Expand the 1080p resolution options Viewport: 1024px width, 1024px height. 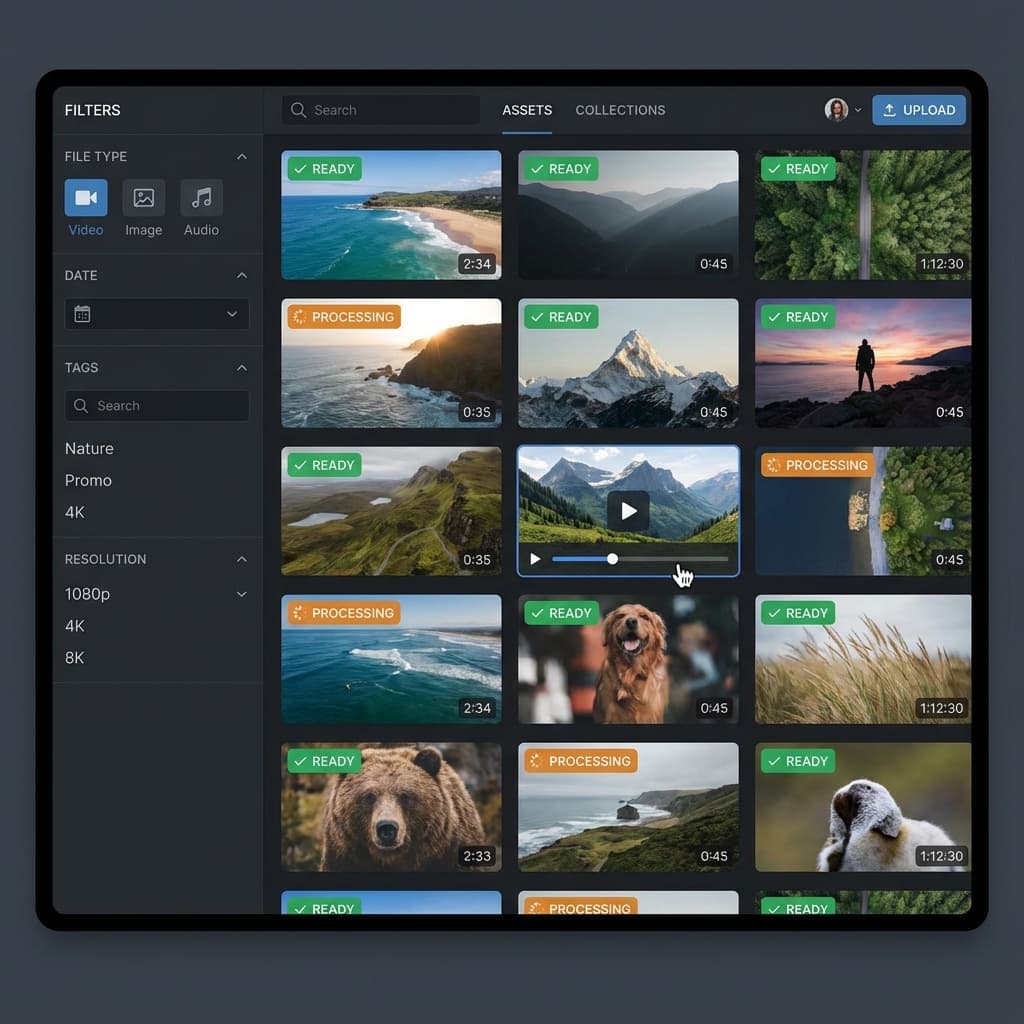coord(241,594)
